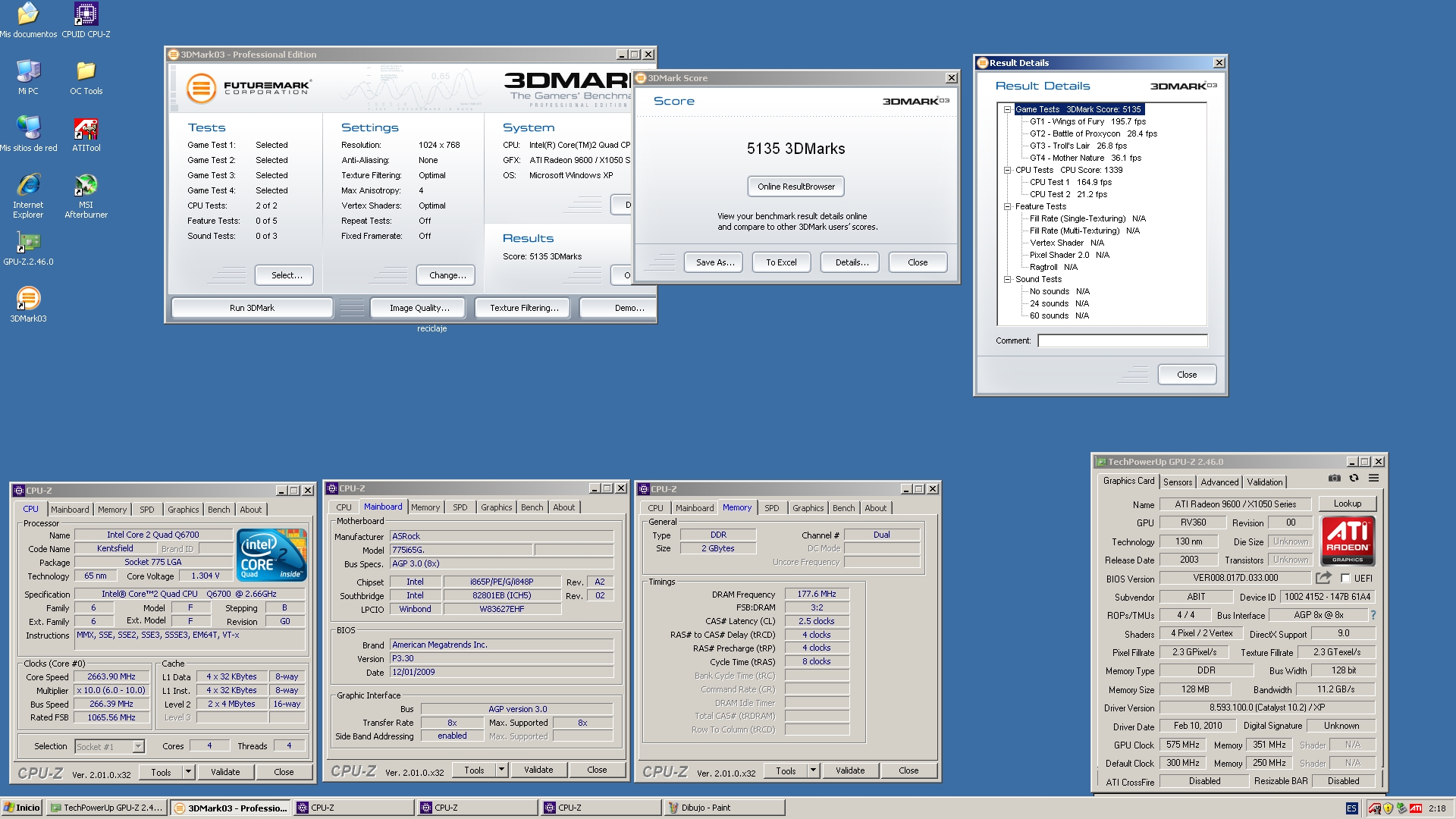Open the CPUID CPU-Z desktop shortcut
Viewport: 1456px width, 819px height.
click(x=86, y=20)
